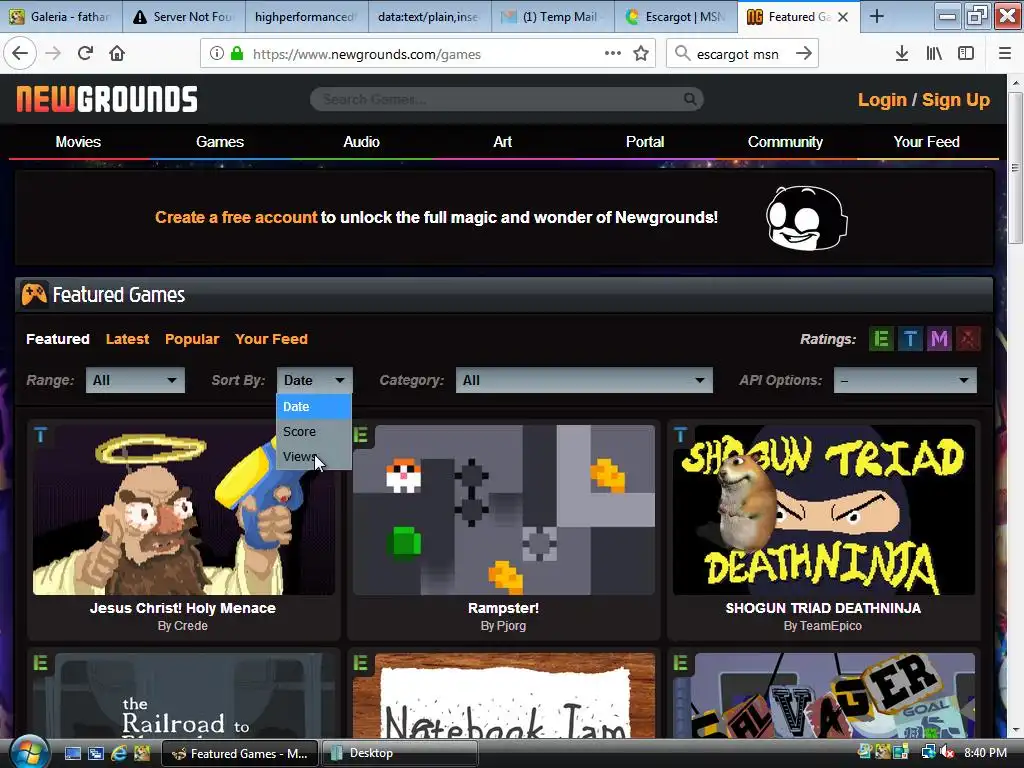
Task: Open the Audio navigation menu
Action: pyautogui.click(x=362, y=142)
